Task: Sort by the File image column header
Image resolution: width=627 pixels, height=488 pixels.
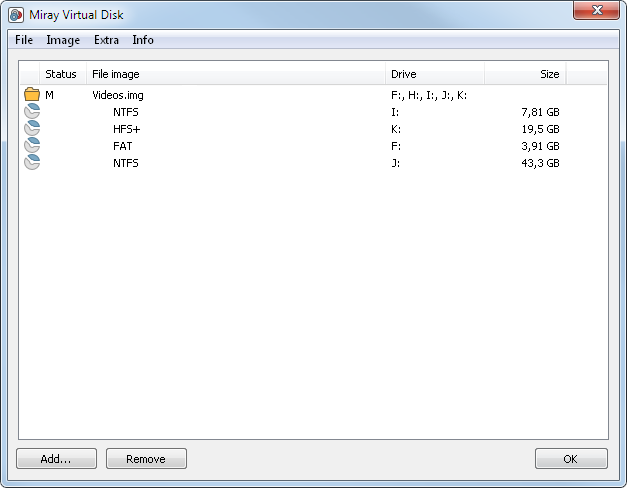Action: tap(236, 74)
